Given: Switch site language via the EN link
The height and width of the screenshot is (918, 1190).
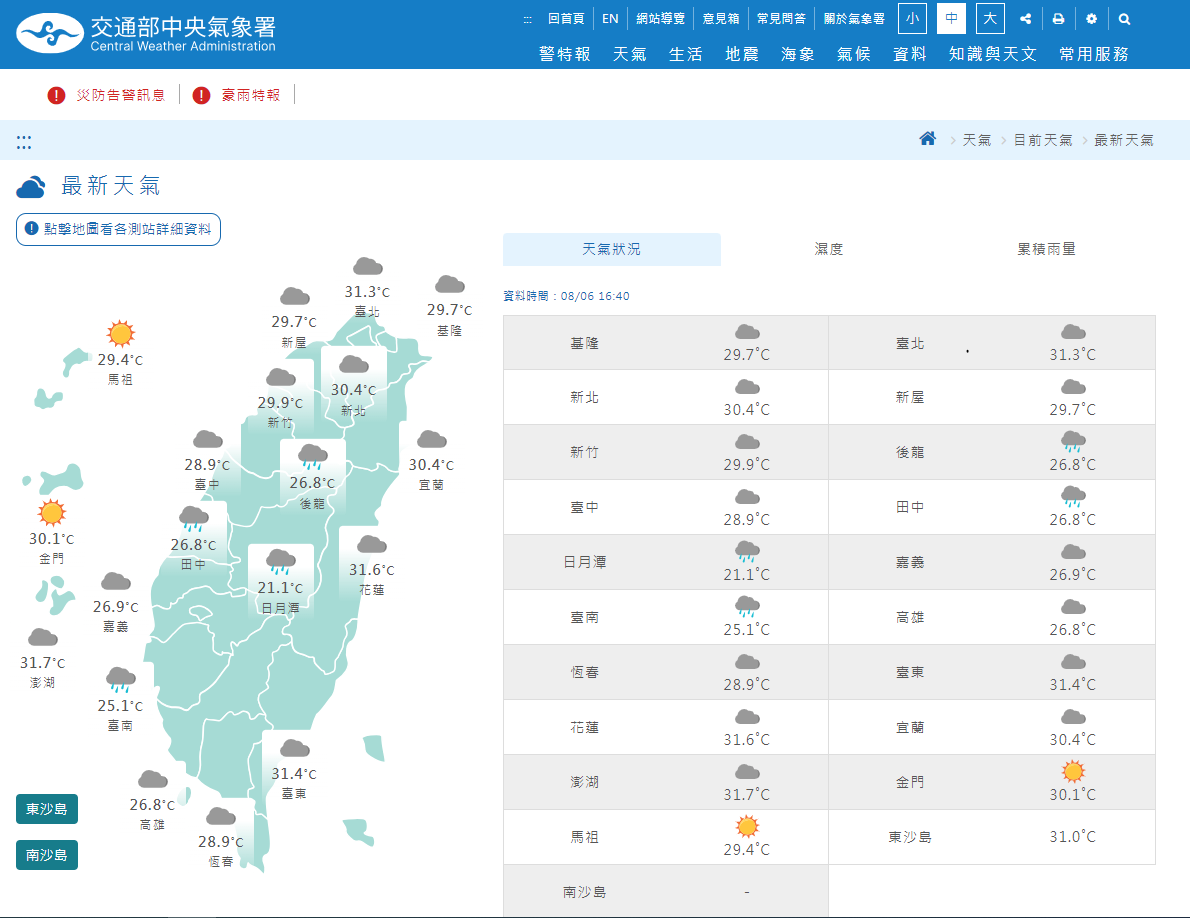Looking at the screenshot, I should pos(610,18).
